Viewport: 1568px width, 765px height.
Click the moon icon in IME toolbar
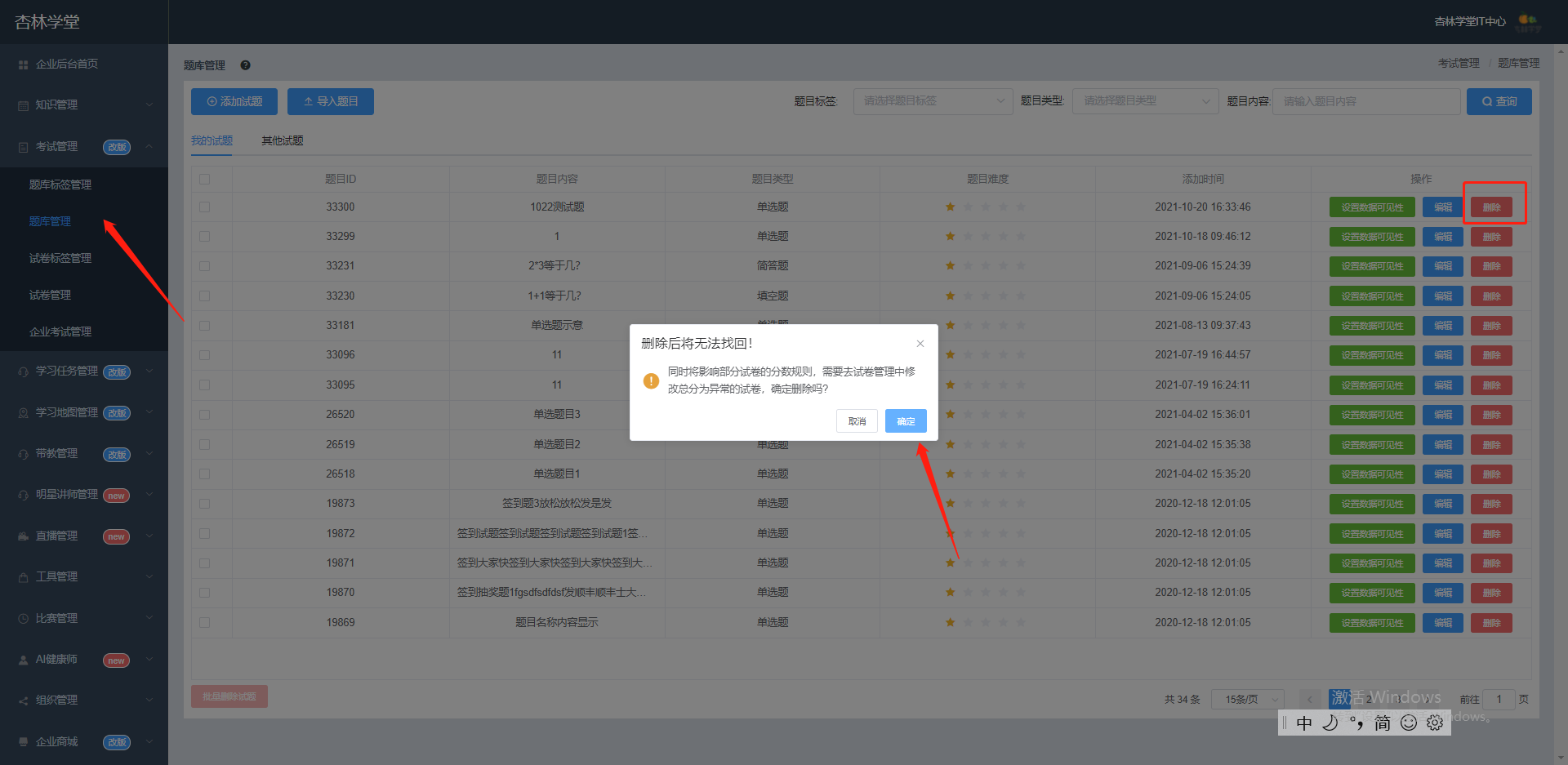click(1330, 723)
